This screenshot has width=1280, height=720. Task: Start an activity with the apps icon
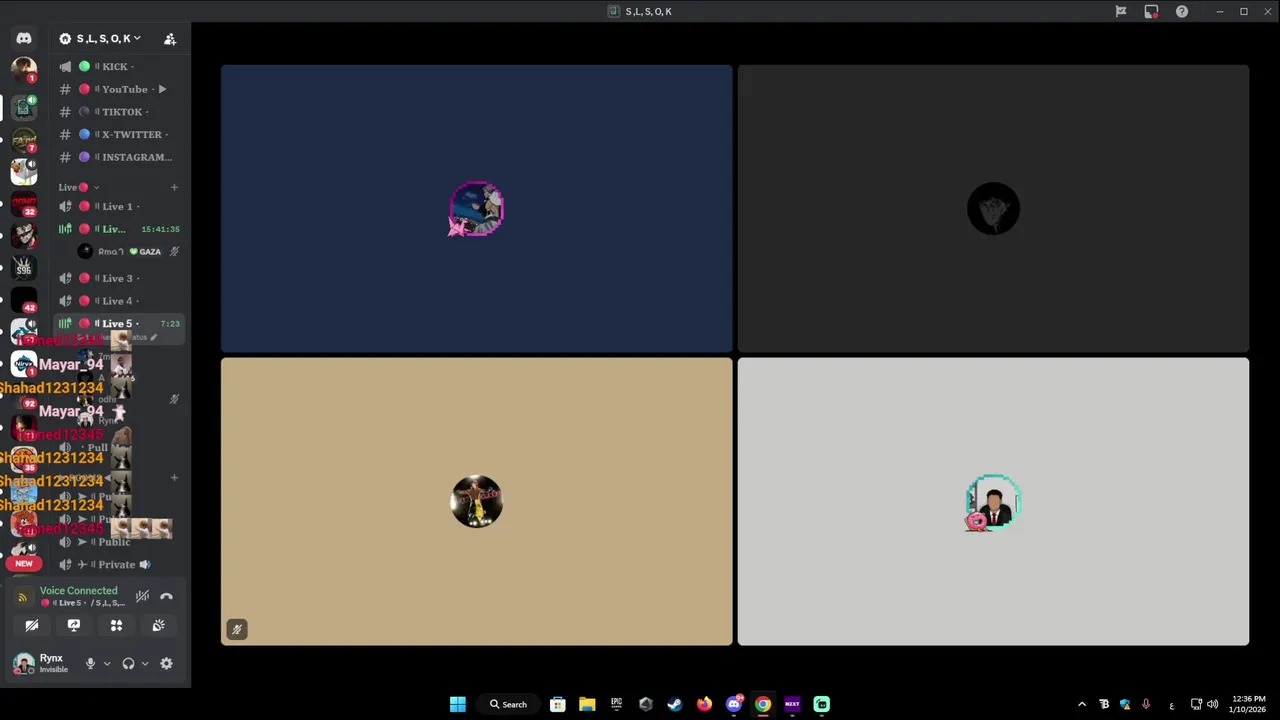click(116, 625)
